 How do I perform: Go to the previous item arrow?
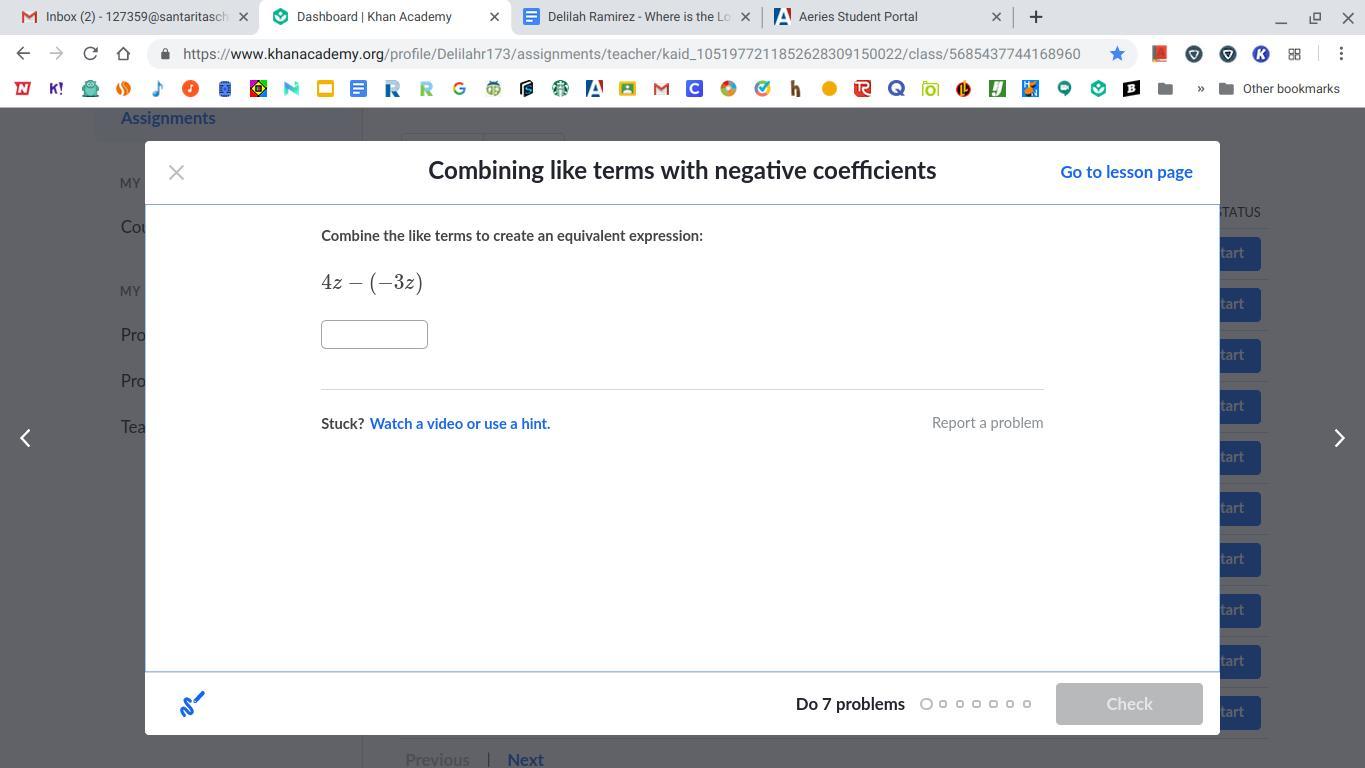pyautogui.click(x=26, y=438)
